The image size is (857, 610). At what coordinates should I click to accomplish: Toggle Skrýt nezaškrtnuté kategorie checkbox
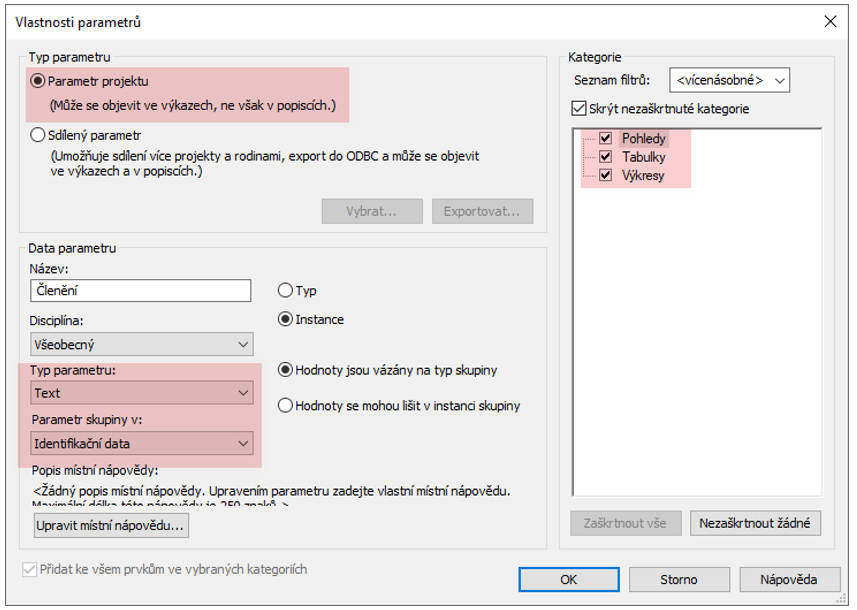coord(578,109)
